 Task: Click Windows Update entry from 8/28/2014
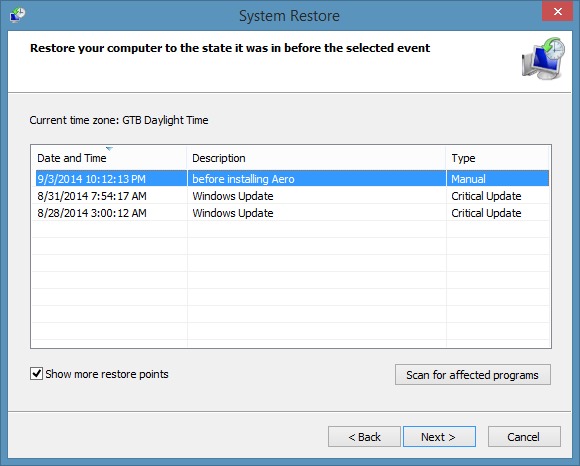(x=233, y=213)
